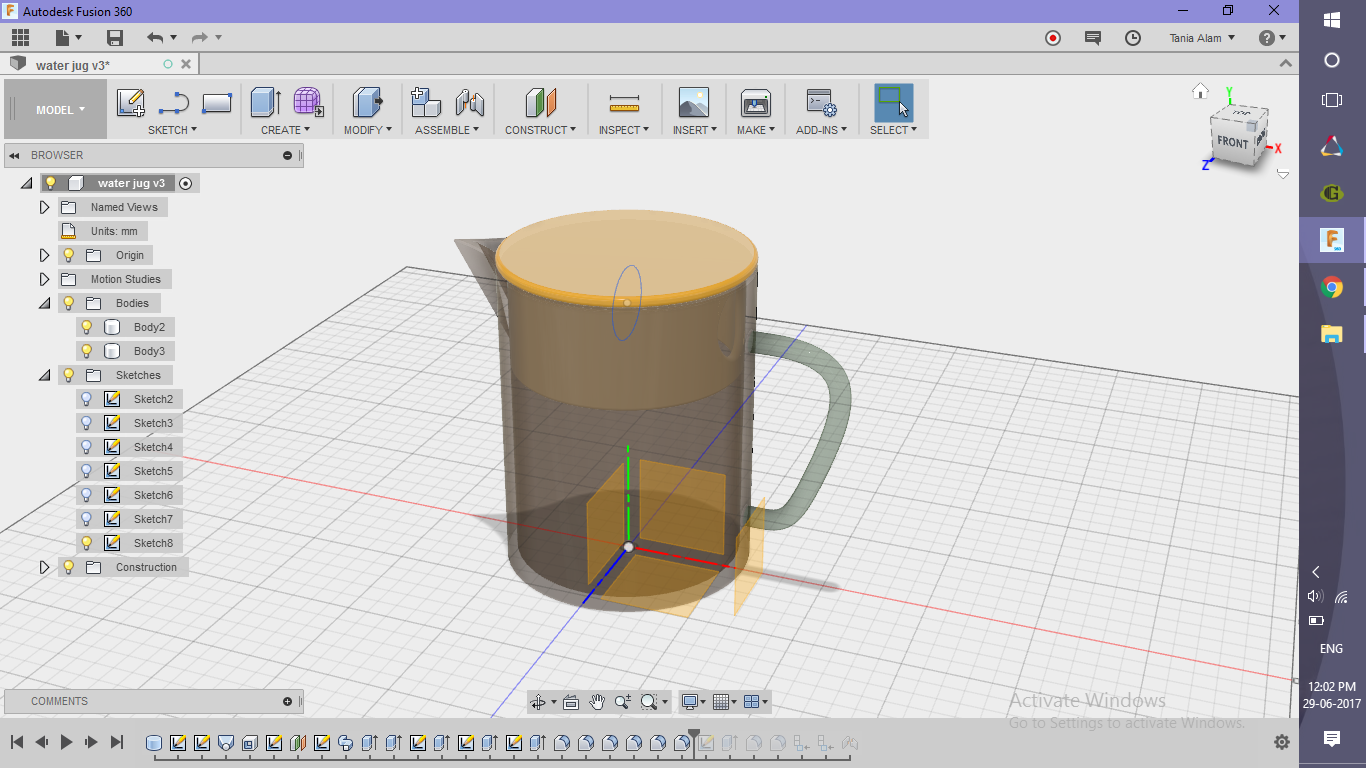Click the Scripts and Add-Ins icon
The width and height of the screenshot is (1366, 768).
click(821, 103)
